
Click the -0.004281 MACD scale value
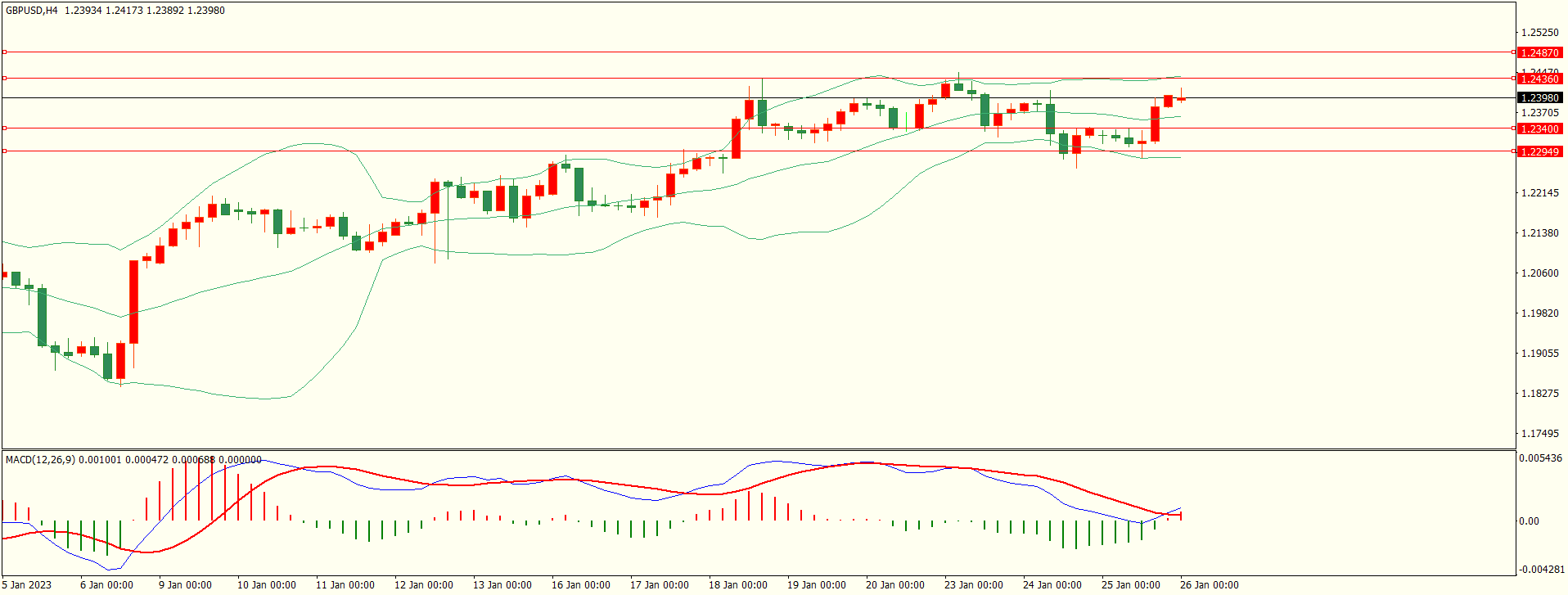pyautogui.click(x=1541, y=570)
